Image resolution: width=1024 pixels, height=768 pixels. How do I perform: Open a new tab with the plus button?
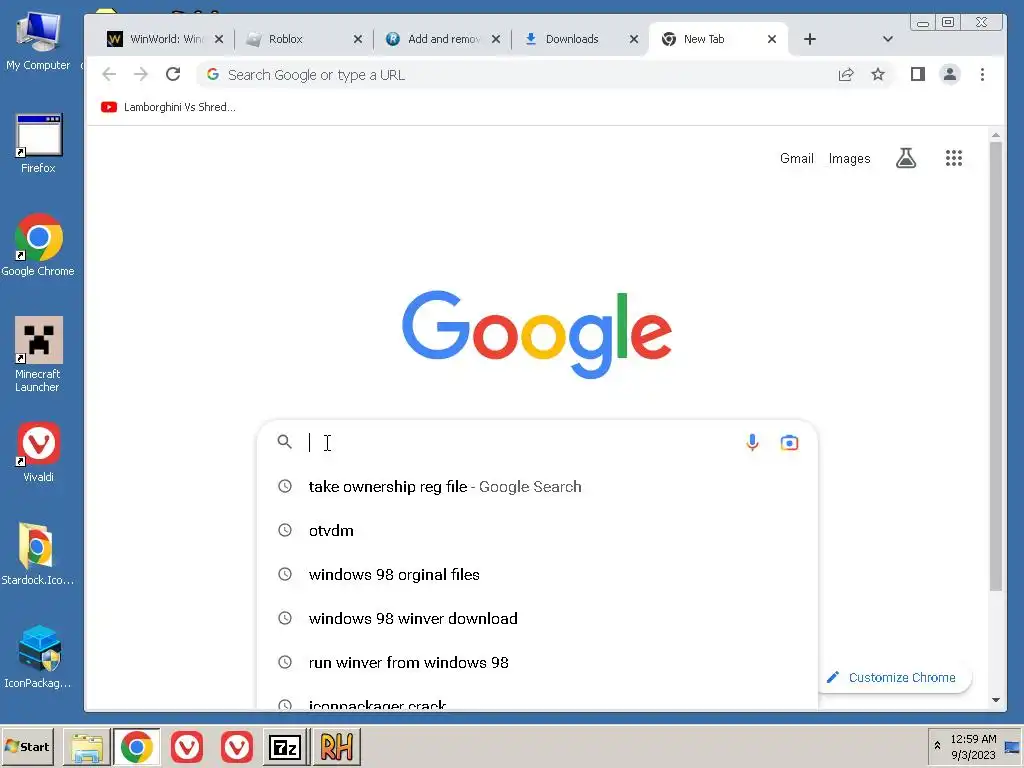tap(810, 39)
